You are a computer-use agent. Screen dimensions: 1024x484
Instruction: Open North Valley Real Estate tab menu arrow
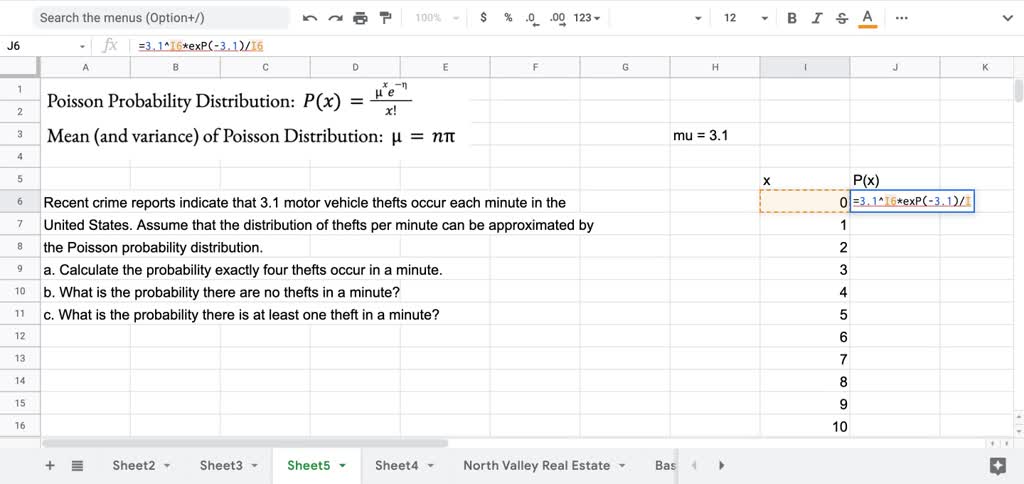(622, 466)
